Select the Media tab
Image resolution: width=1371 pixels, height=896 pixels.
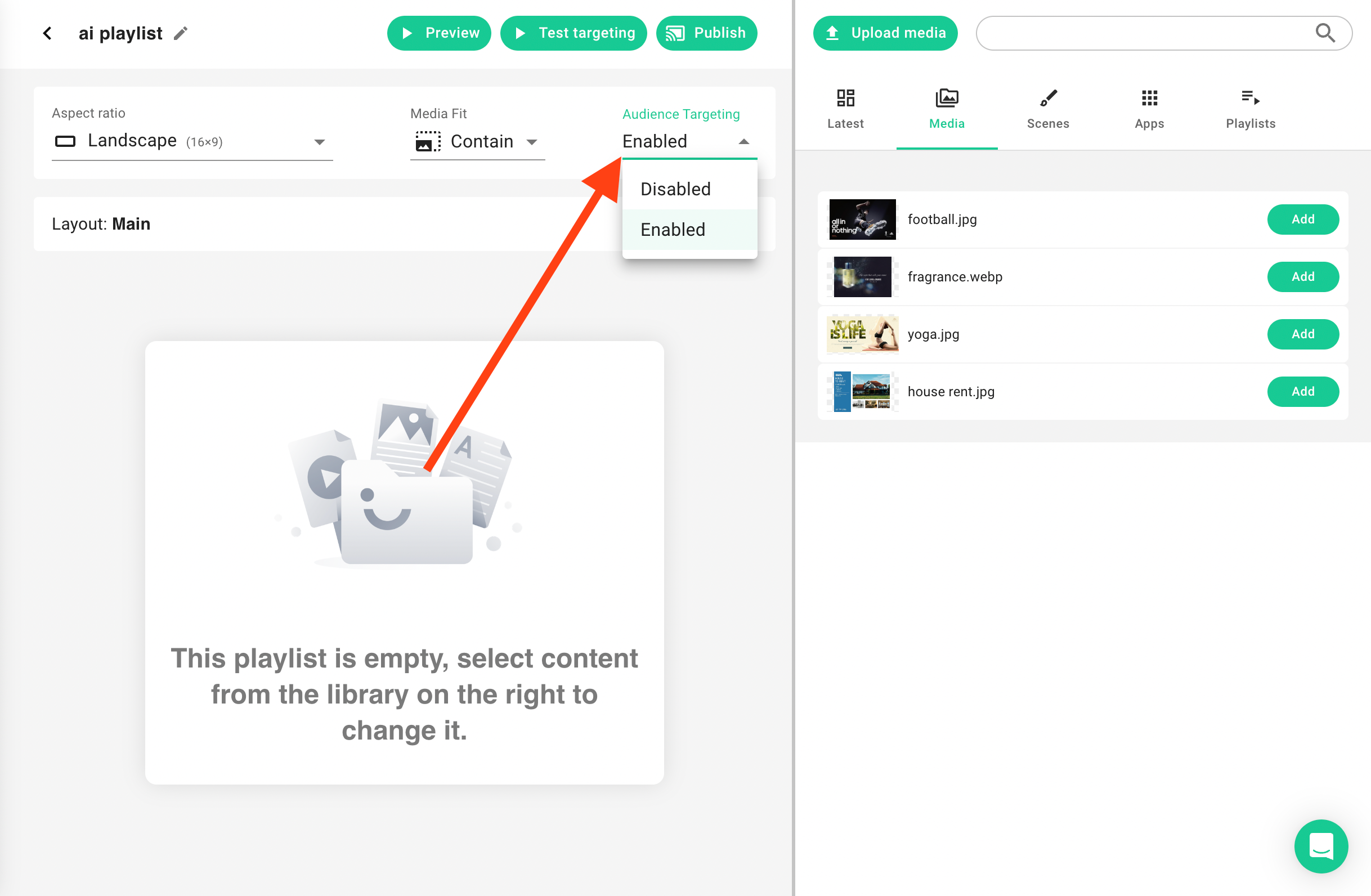(946, 109)
